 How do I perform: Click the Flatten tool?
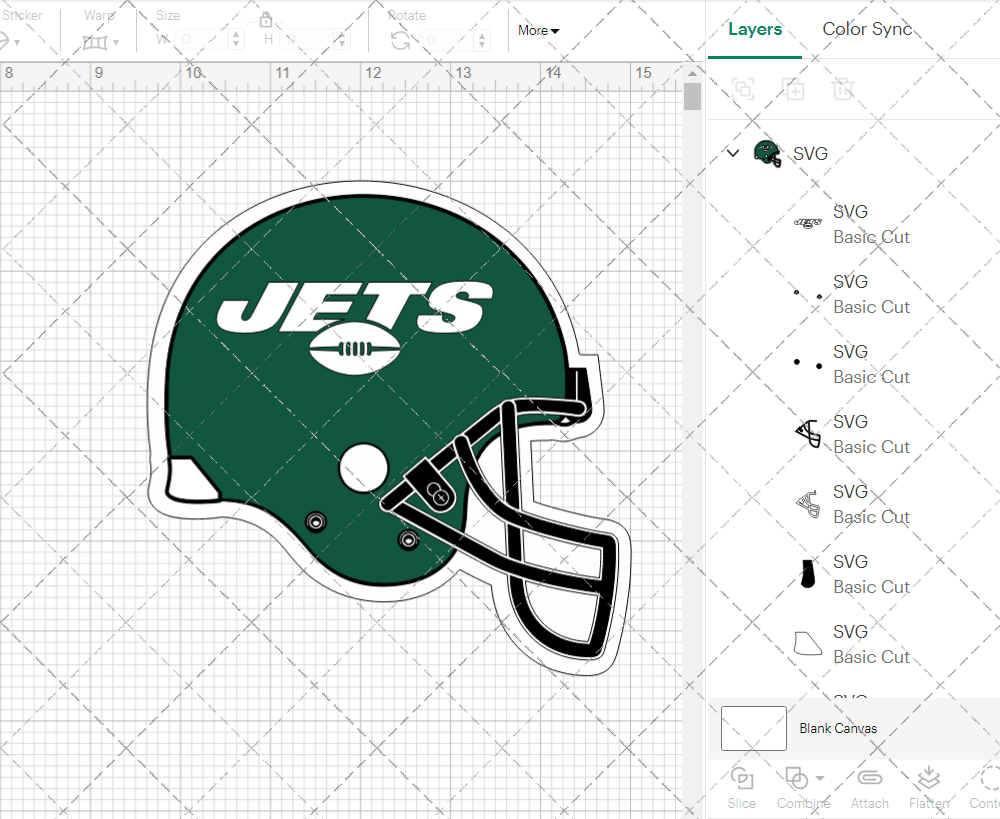click(x=929, y=788)
